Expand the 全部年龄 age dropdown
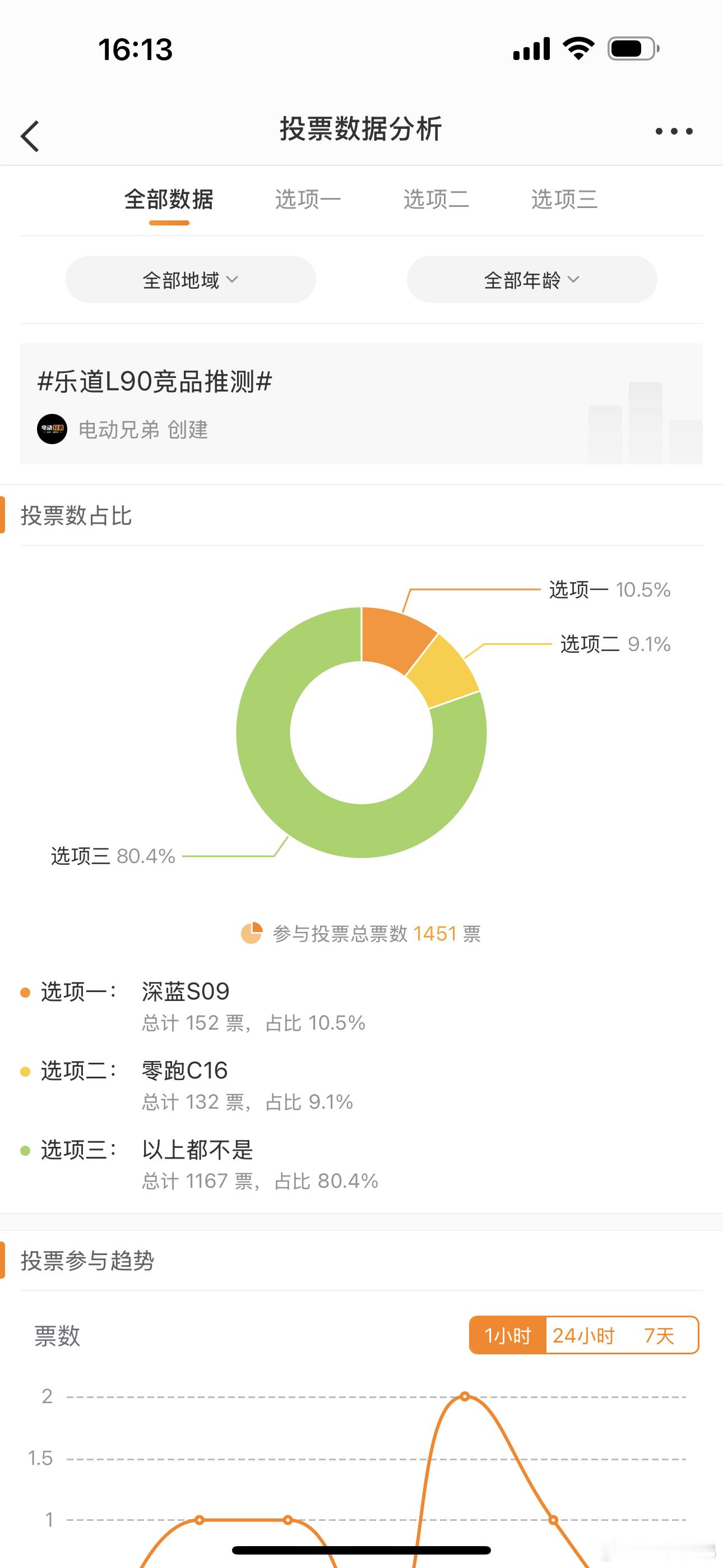 pyautogui.click(x=532, y=279)
